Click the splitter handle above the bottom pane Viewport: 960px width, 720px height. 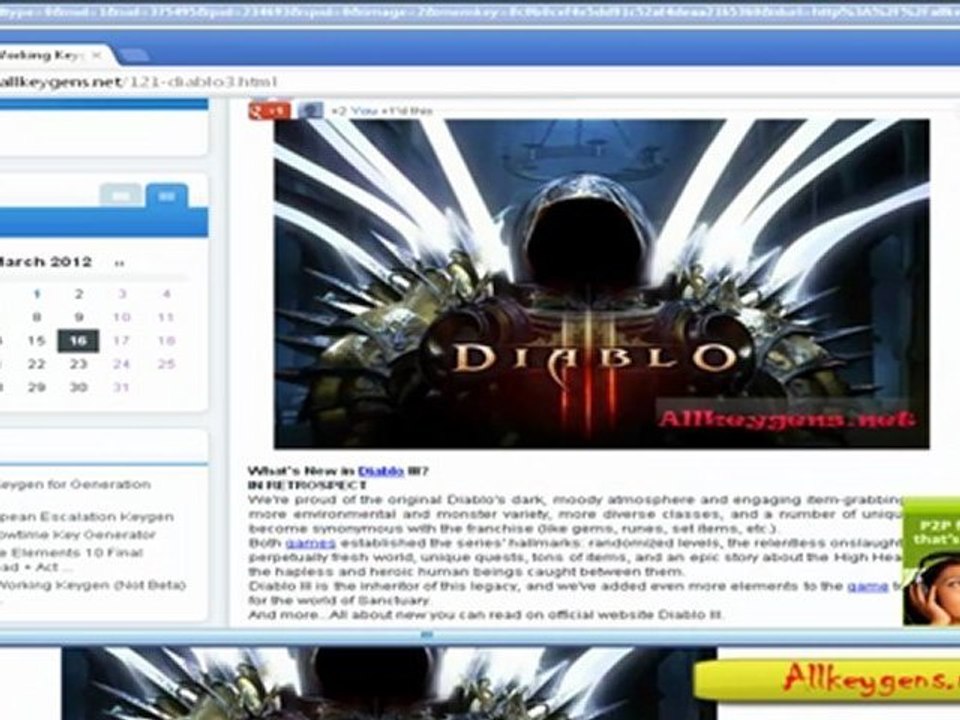tap(427, 636)
